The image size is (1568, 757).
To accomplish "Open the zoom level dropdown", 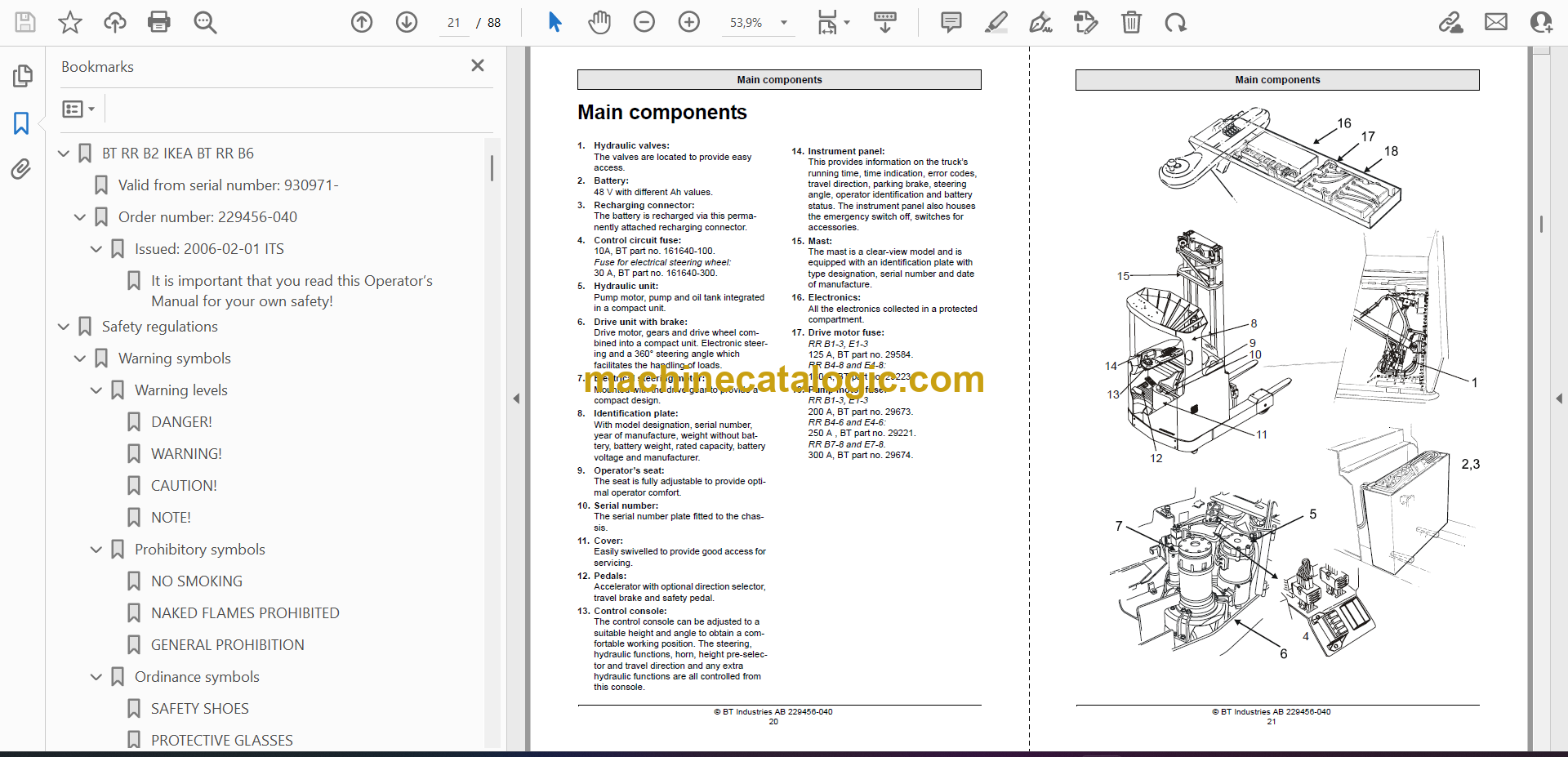I will pos(784,23).
